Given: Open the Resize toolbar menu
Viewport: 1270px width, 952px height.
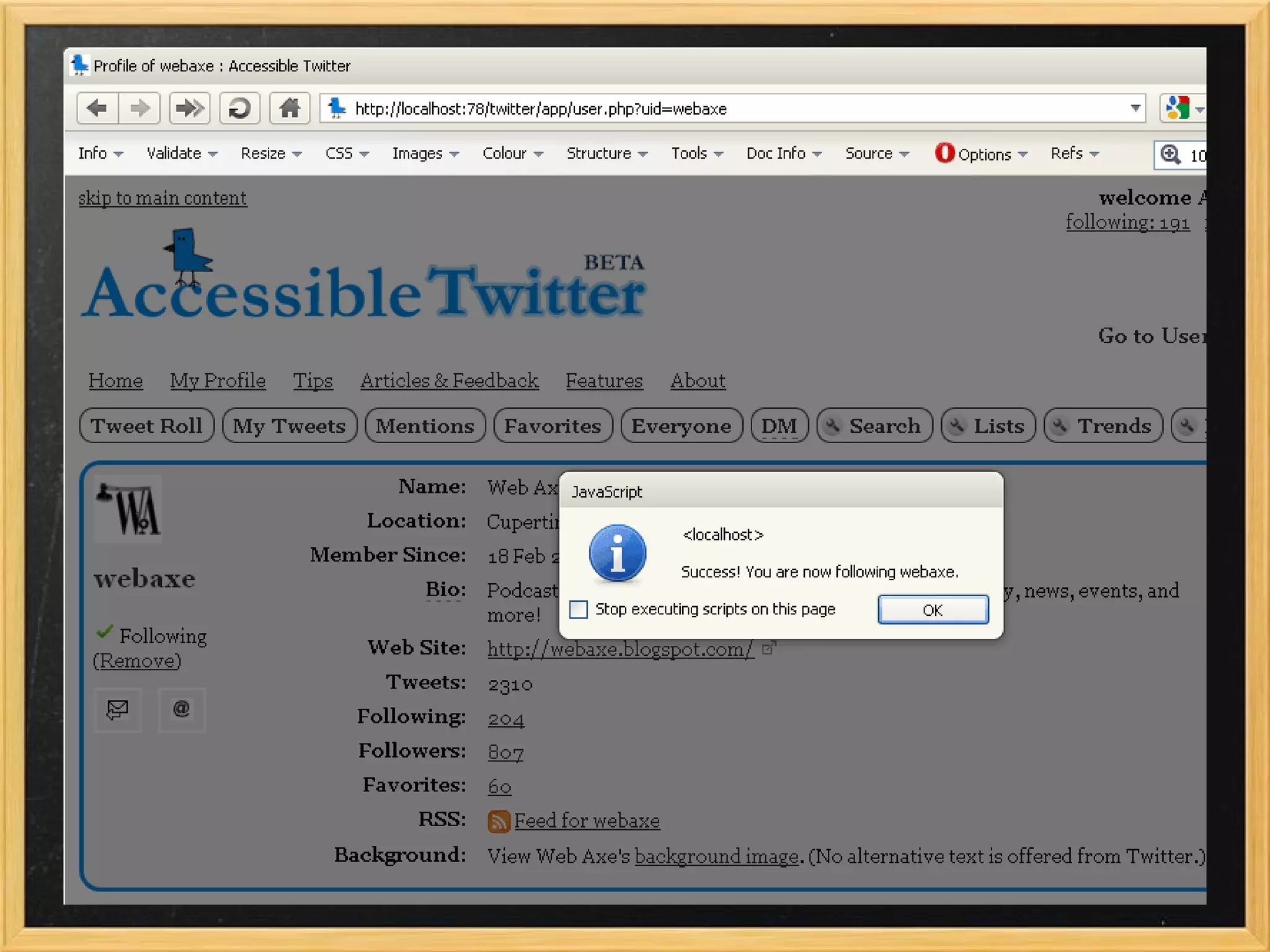Looking at the screenshot, I should tap(271, 153).
